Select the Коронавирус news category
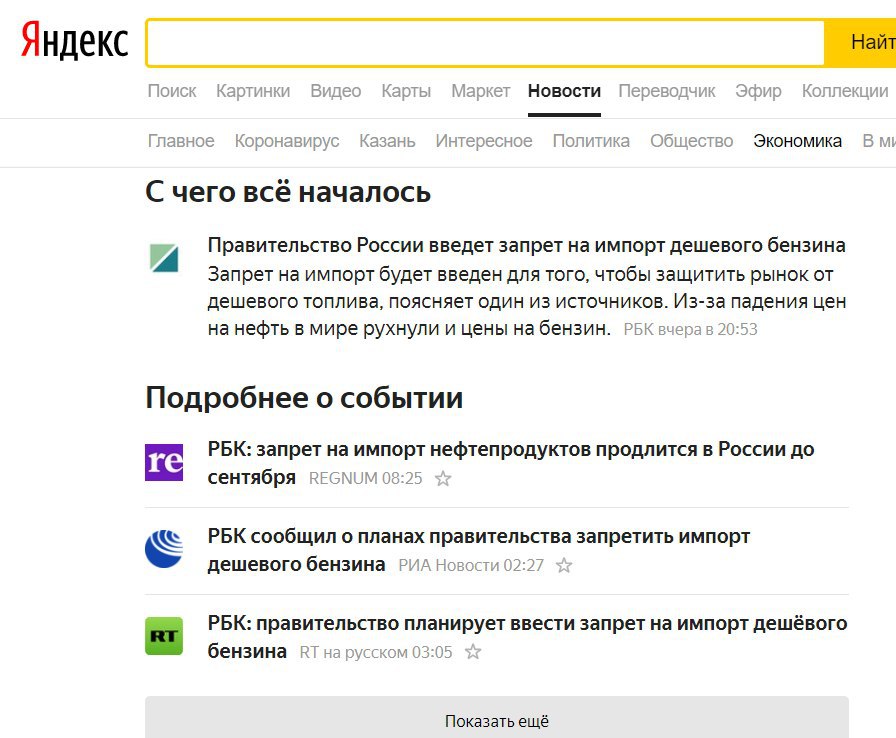 (287, 141)
